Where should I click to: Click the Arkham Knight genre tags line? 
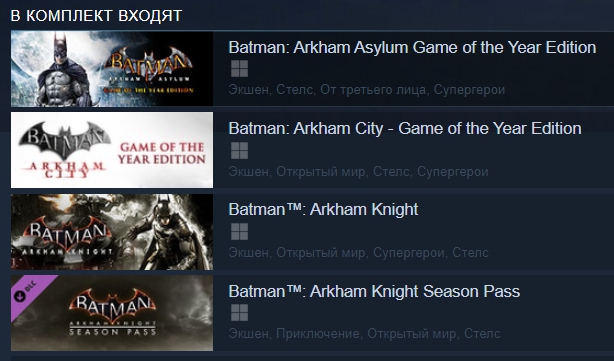(x=358, y=253)
